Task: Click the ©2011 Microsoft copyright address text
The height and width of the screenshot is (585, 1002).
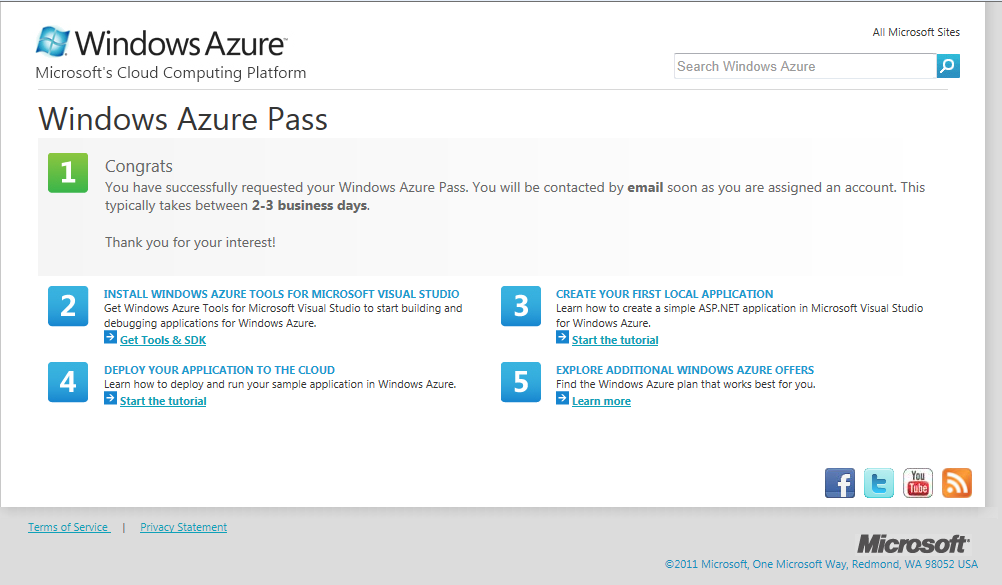Action: (x=821, y=564)
